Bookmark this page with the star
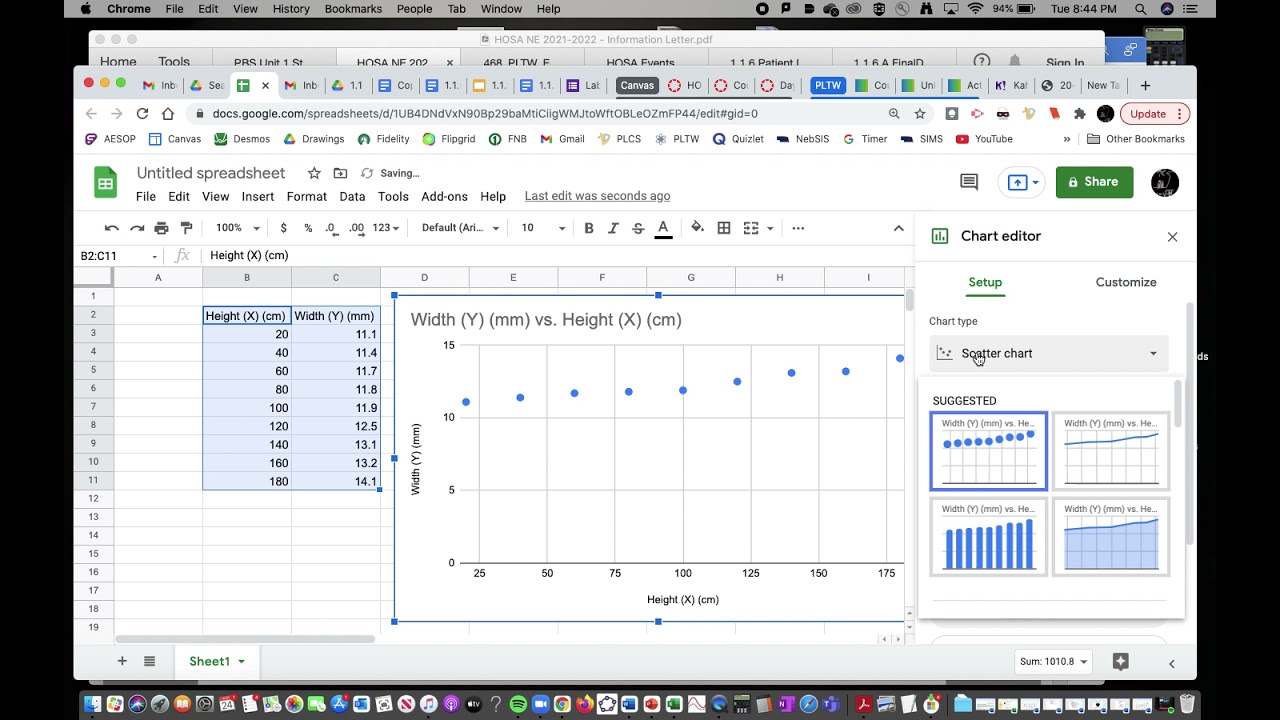 (x=920, y=114)
